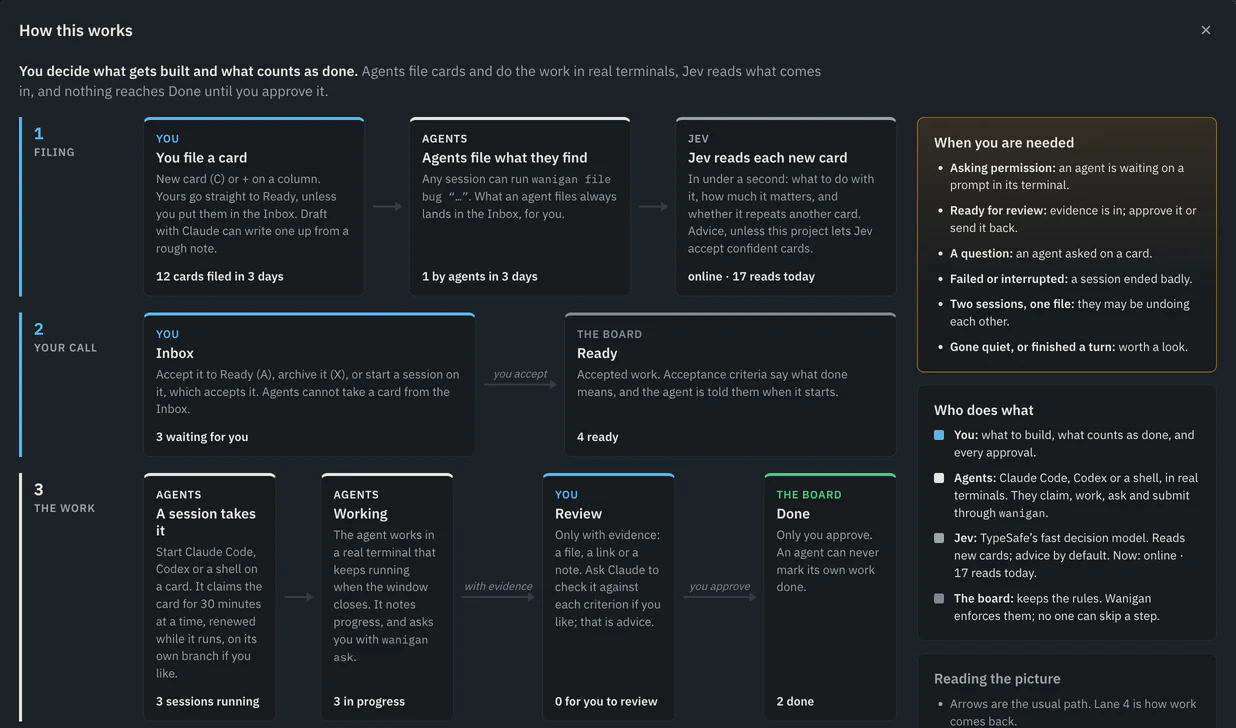Open the You file a card box
Viewport: 1236px width, 728px height.
click(254, 206)
